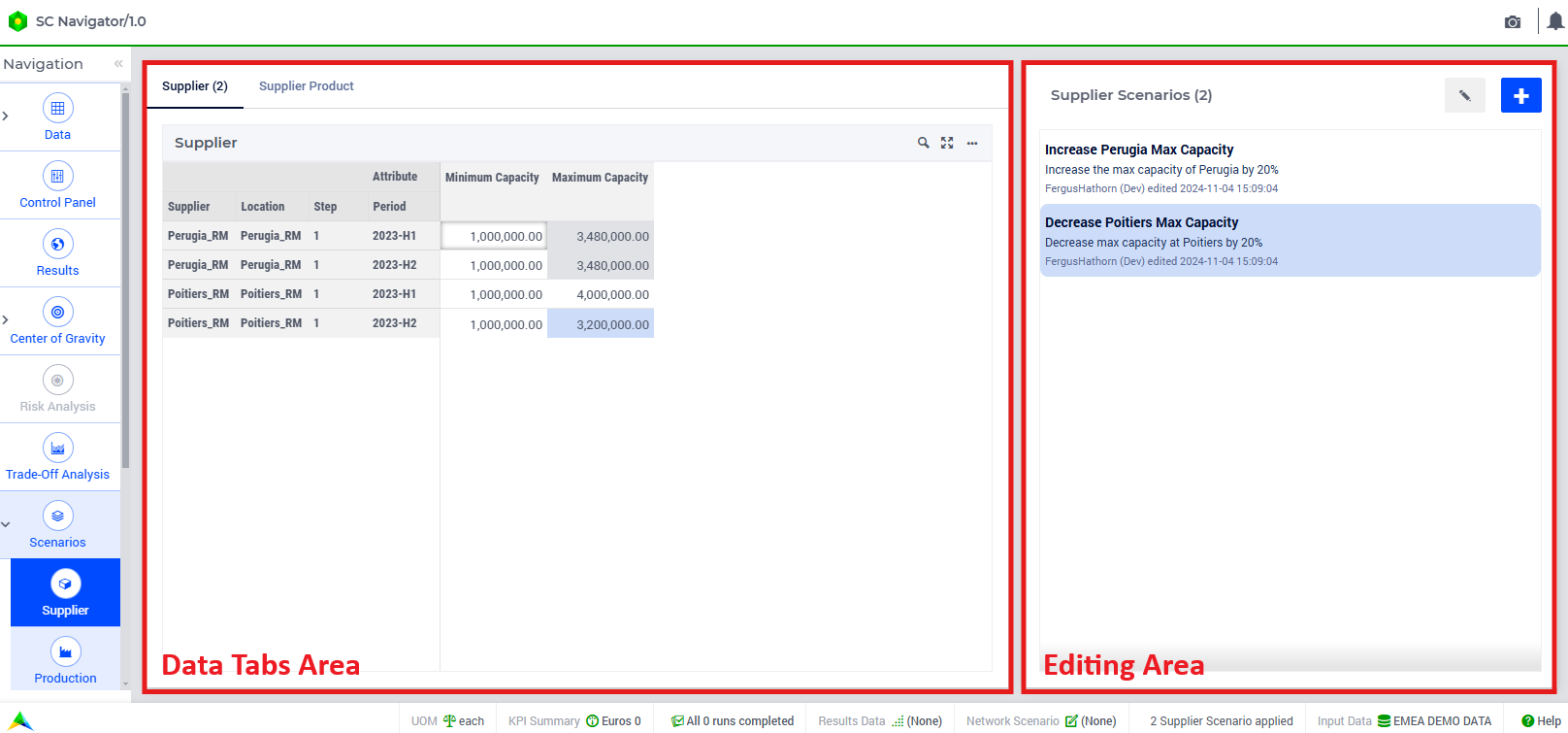Click the Help status bar item
Image resolution: width=1568 pixels, height=733 pixels.
pos(1541,721)
